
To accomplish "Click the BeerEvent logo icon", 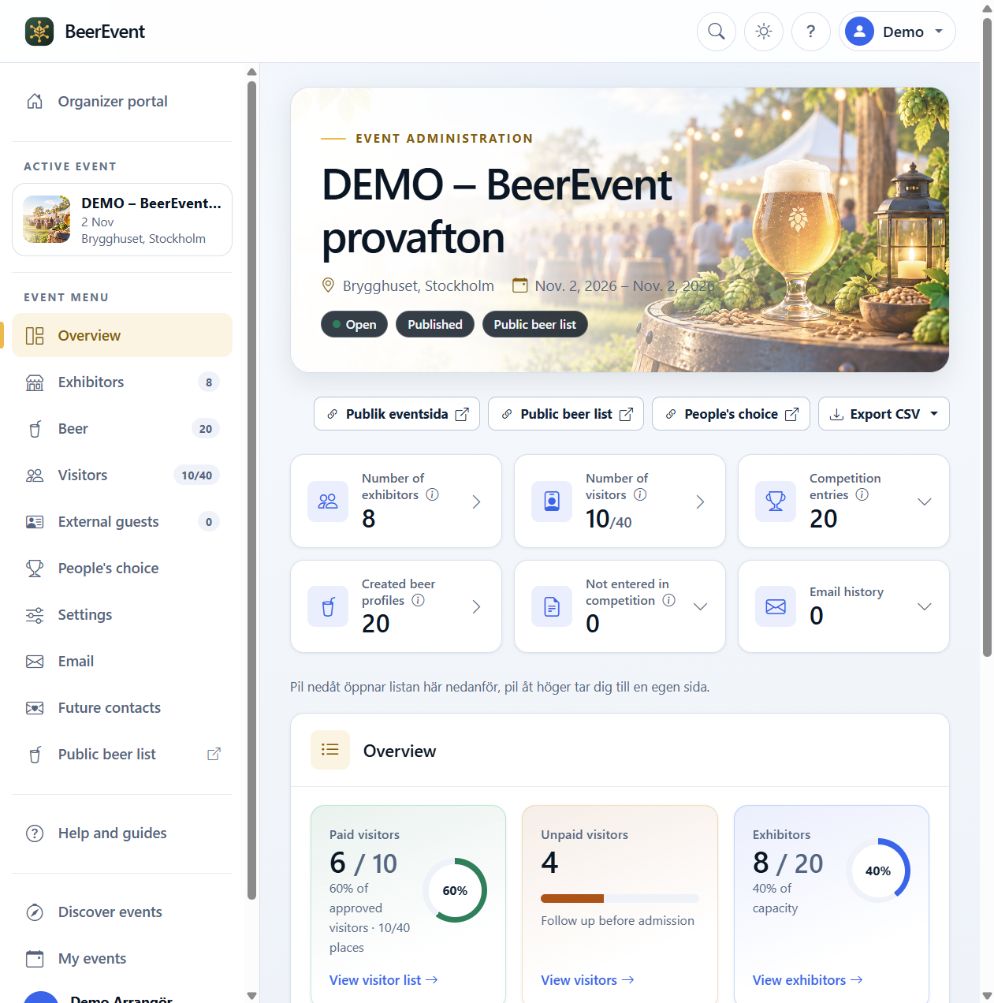I will (39, 31).
